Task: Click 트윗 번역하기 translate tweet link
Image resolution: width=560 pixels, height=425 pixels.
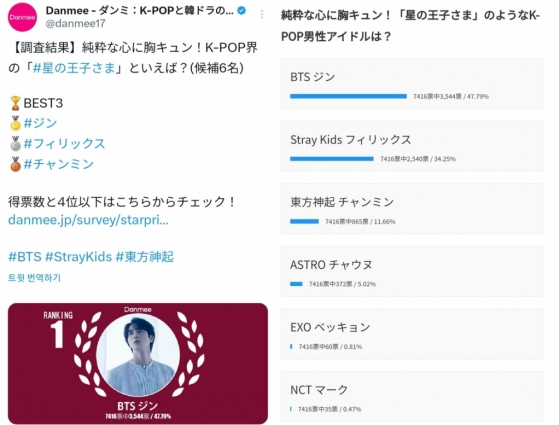Action: tap(34, 278)
